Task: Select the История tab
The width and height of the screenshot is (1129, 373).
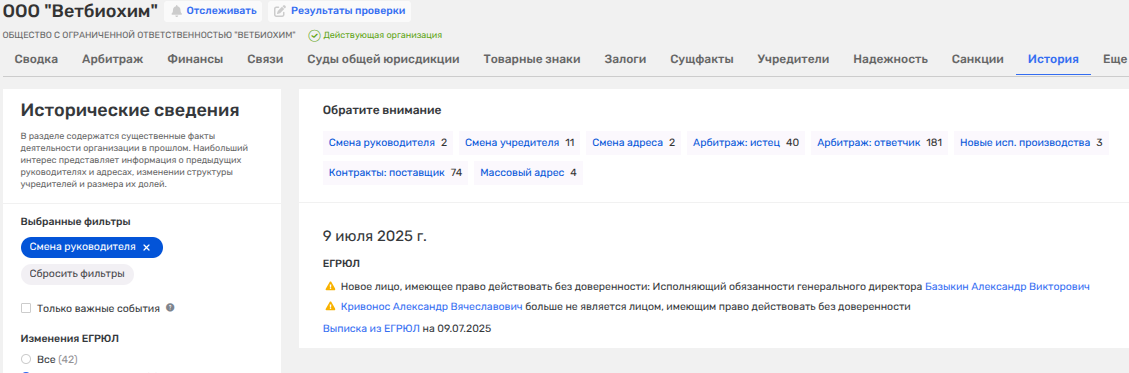Action: pyautogui.click(x=1053, y=60)
